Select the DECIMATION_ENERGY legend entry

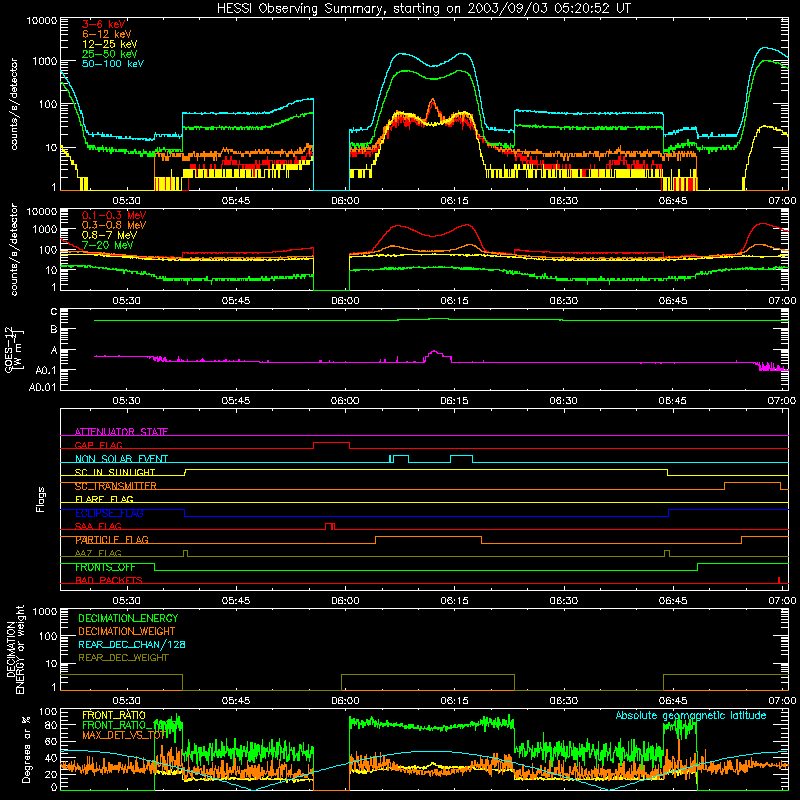pos(128,618)
